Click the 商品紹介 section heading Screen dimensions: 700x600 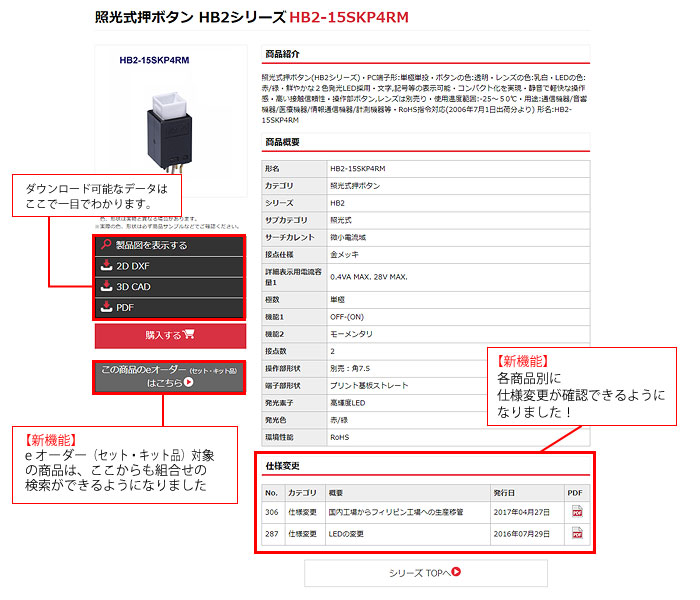[x=282, y=54]
